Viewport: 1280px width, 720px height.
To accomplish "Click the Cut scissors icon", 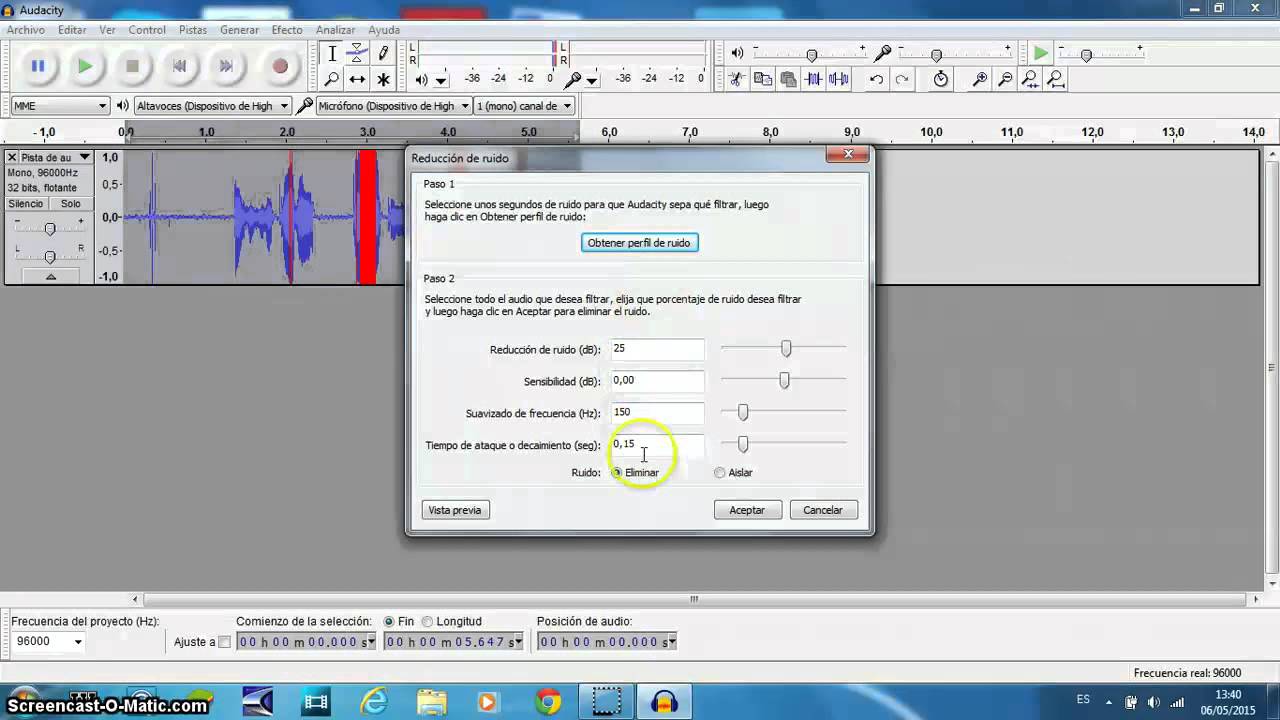I will click(736, 80).
